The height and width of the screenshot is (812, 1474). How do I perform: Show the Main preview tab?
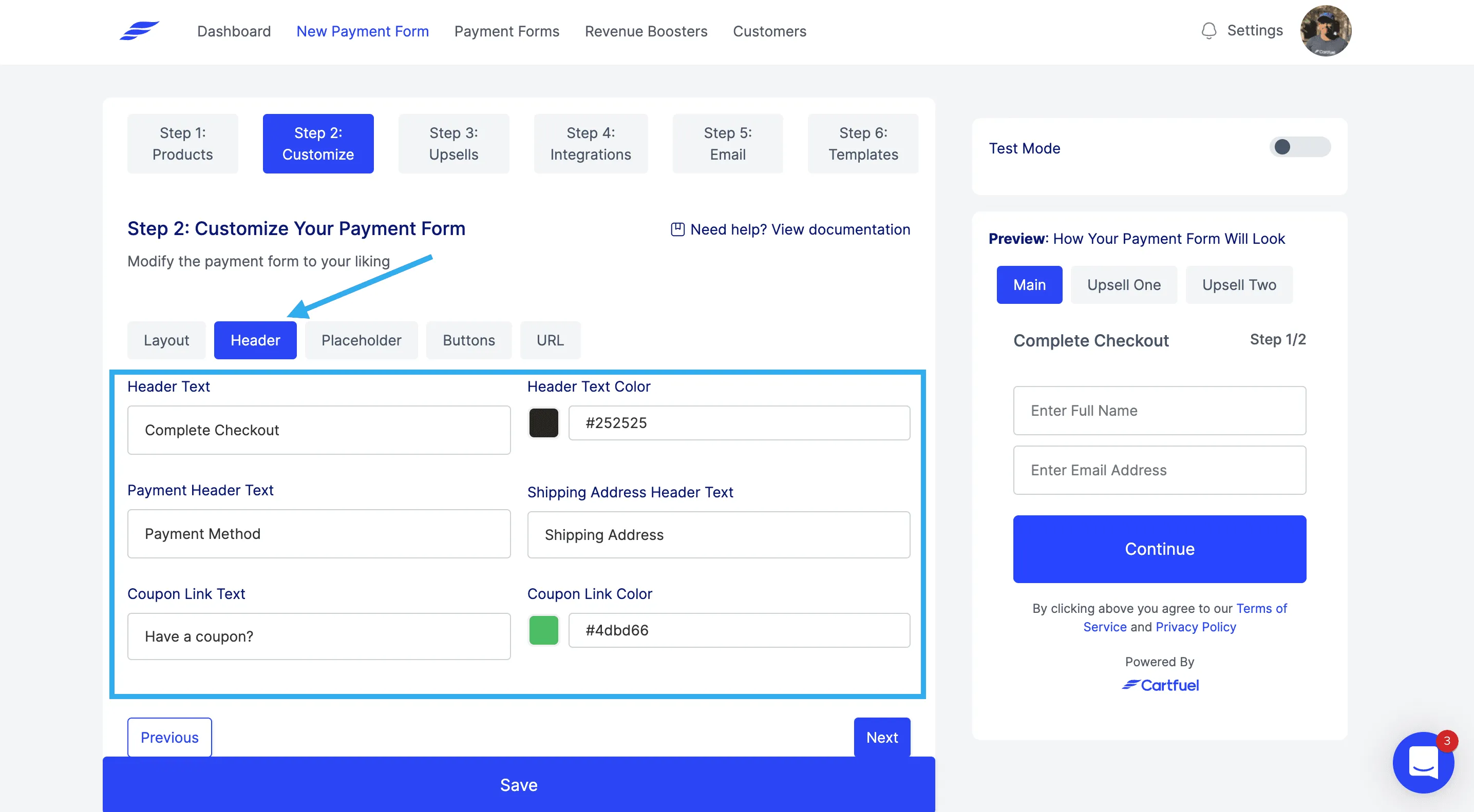click(x=1029, y=285)
